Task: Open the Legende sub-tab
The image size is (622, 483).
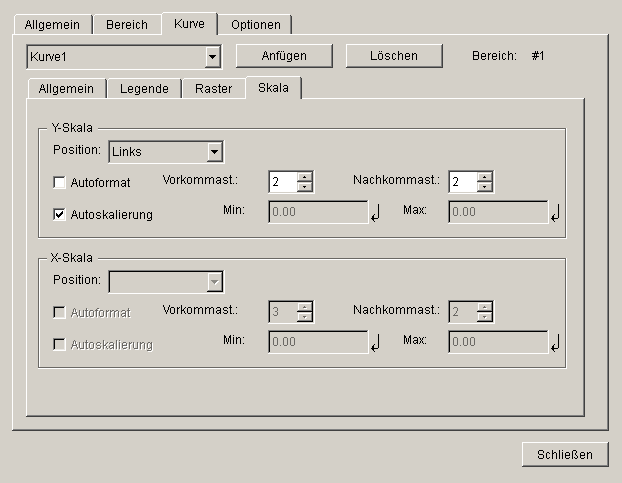Action: point(144,88)
